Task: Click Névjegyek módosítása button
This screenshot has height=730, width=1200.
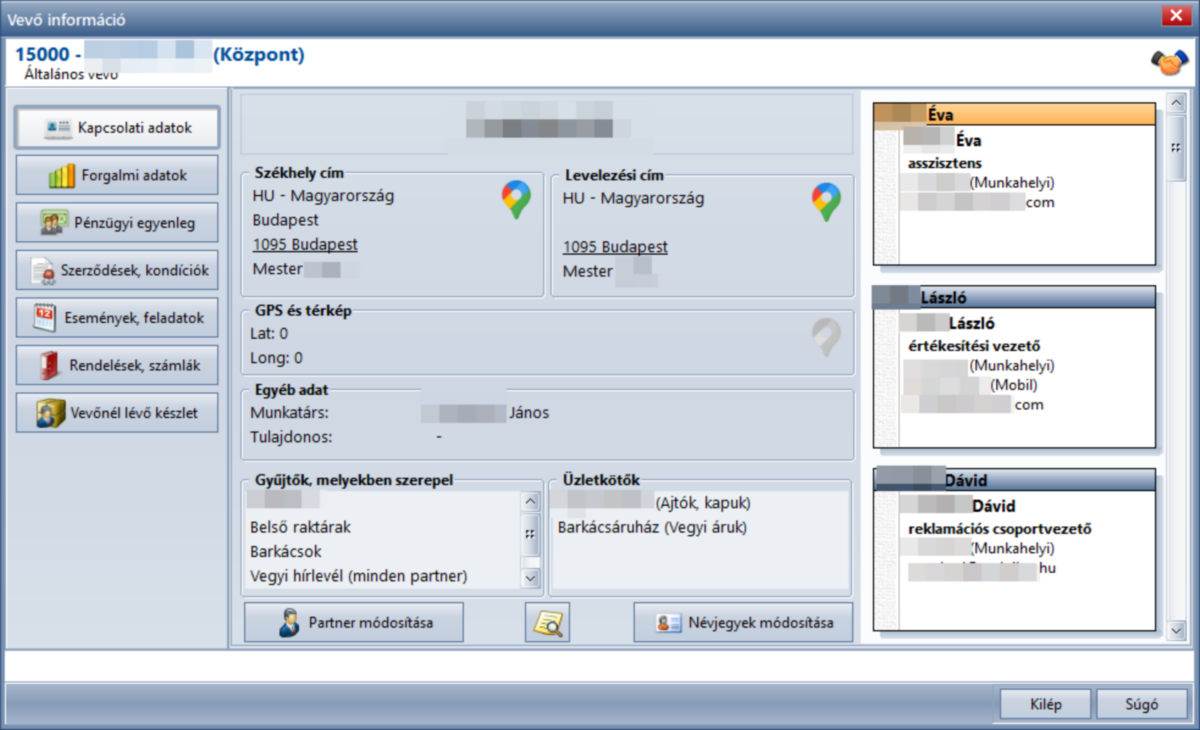Action: [743, 622]
